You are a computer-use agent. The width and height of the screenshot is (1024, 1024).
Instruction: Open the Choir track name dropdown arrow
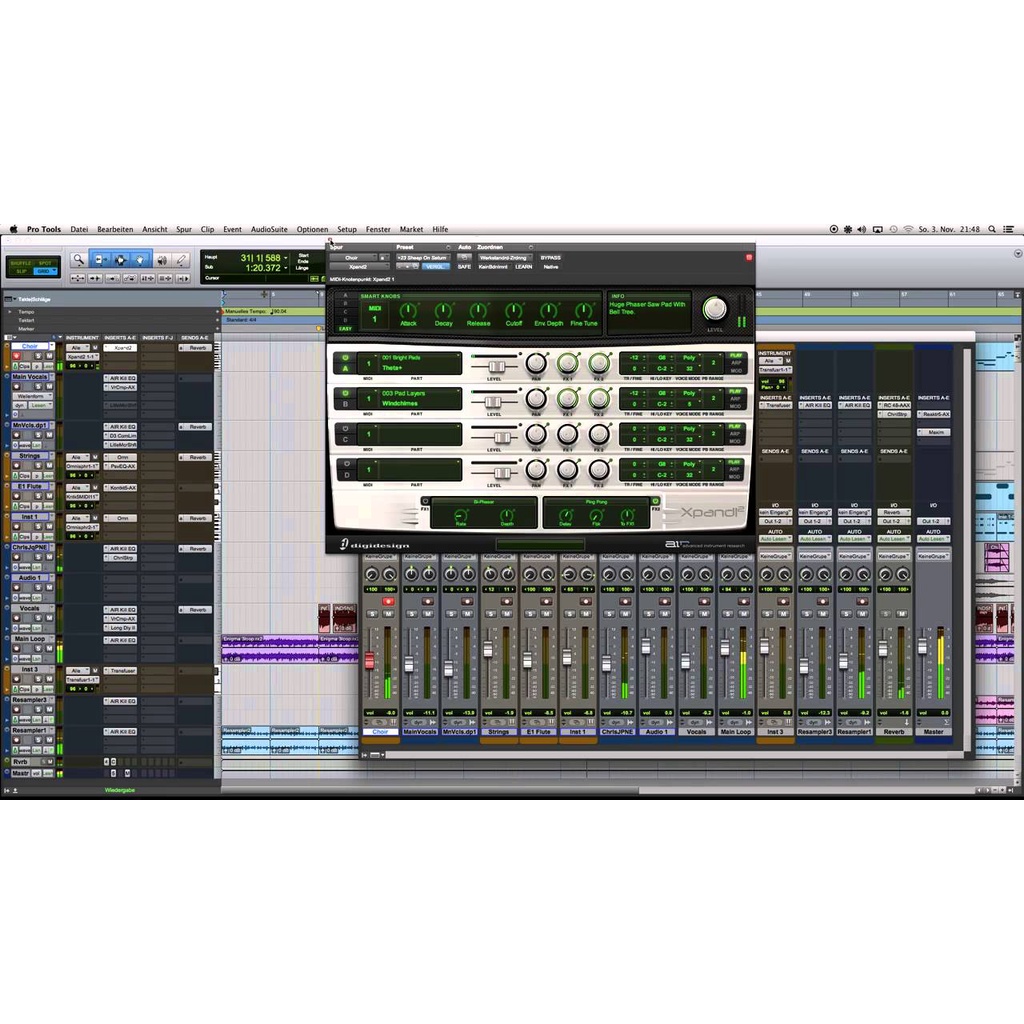(51, 346)
